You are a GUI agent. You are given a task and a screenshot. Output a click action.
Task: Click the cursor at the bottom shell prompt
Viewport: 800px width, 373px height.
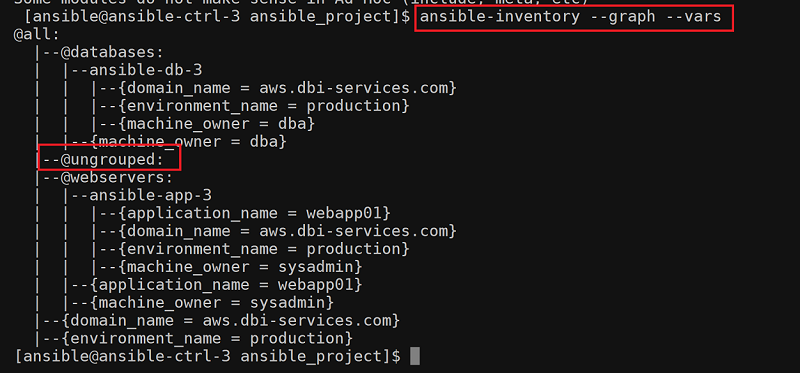coord(415,356)
